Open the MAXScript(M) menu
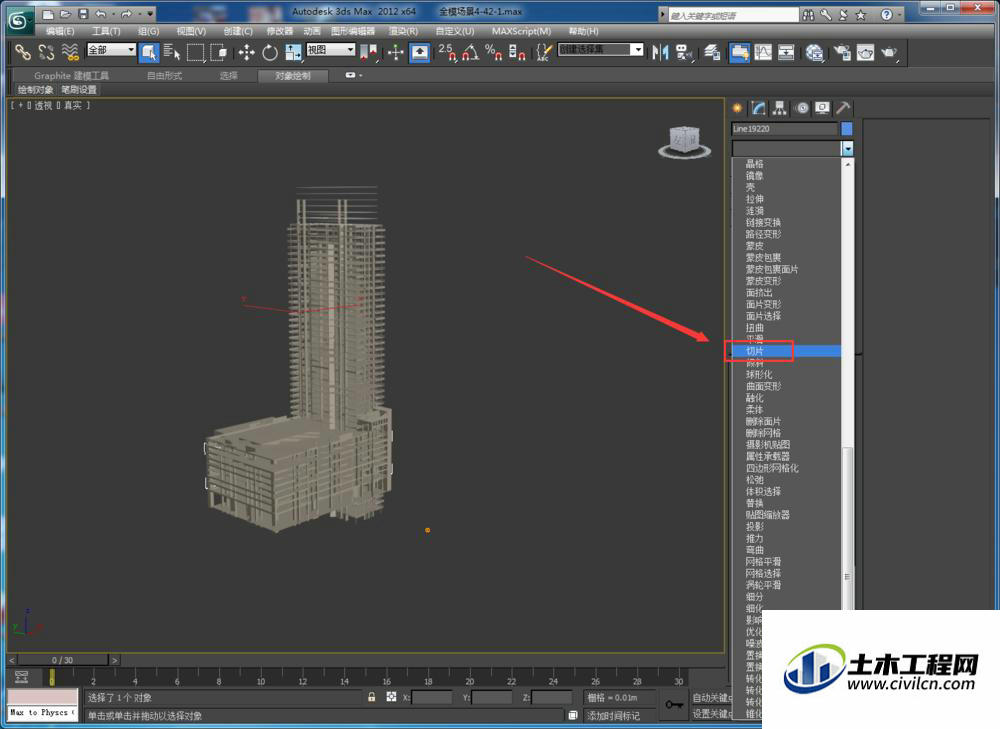This screenshot has width=1000, height=729. [521, 31]
